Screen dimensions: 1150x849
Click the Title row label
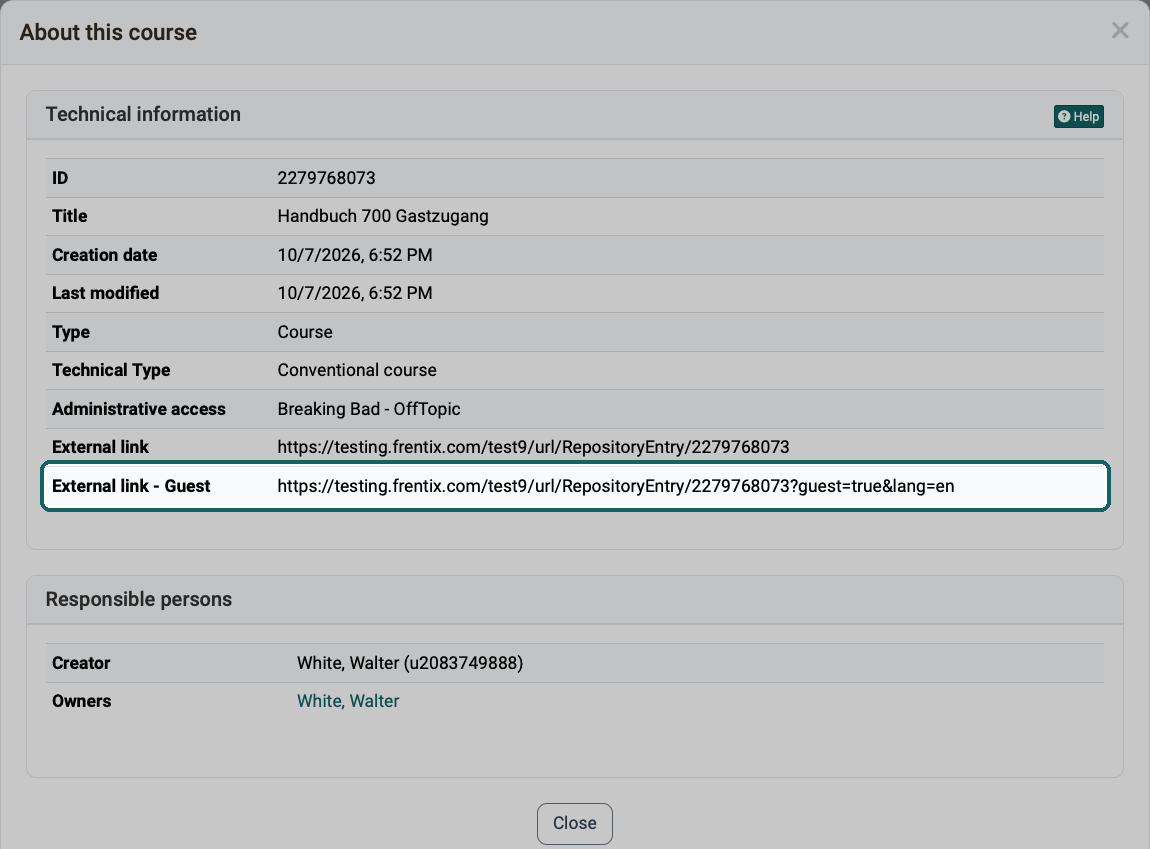[70, 216]
